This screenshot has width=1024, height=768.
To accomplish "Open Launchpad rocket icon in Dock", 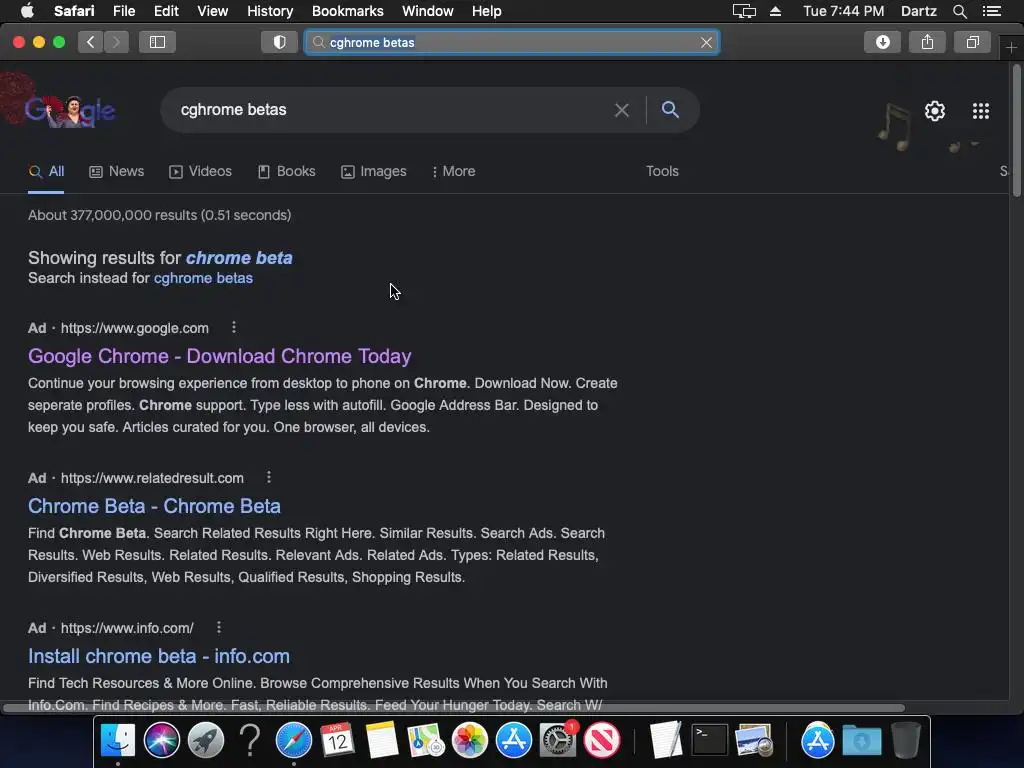I will [206, 741].
